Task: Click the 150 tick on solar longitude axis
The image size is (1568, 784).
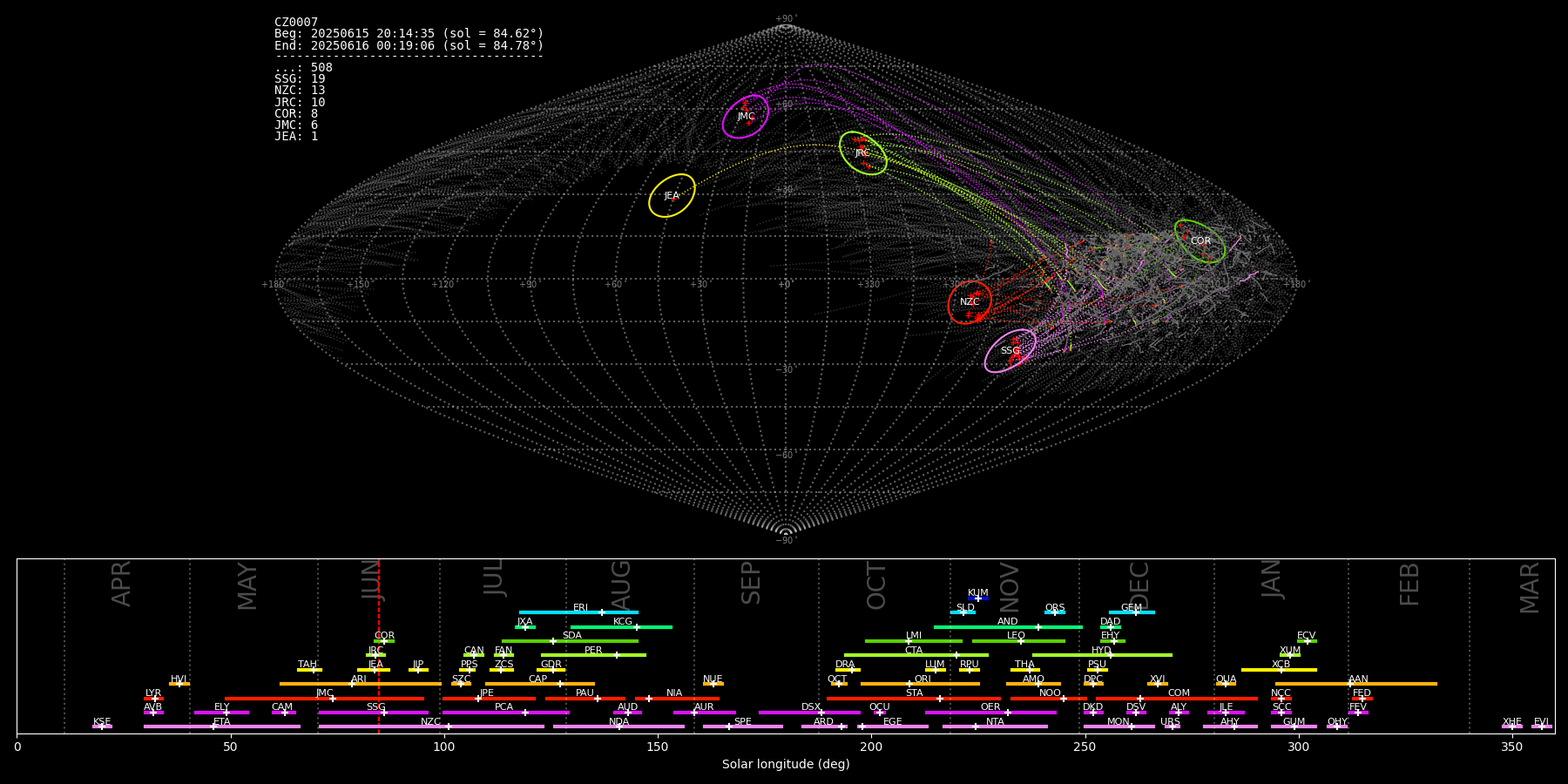Action: 658,747
